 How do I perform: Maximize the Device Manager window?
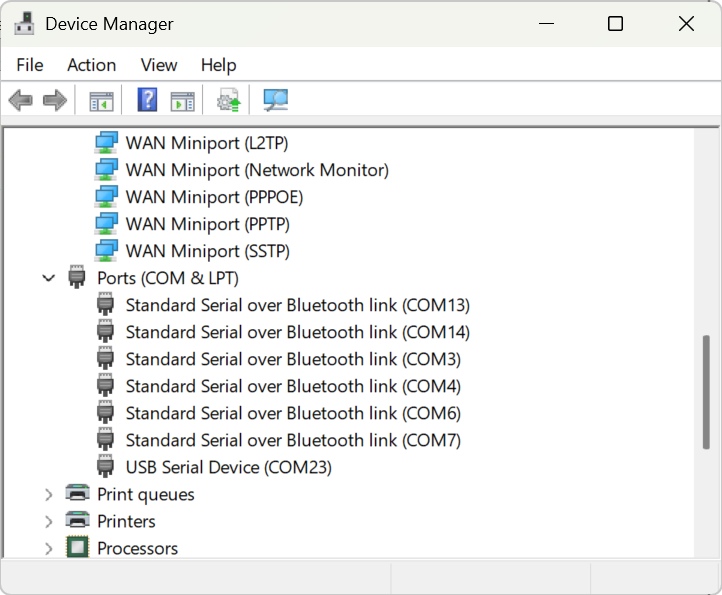click(x=615, y=23)
